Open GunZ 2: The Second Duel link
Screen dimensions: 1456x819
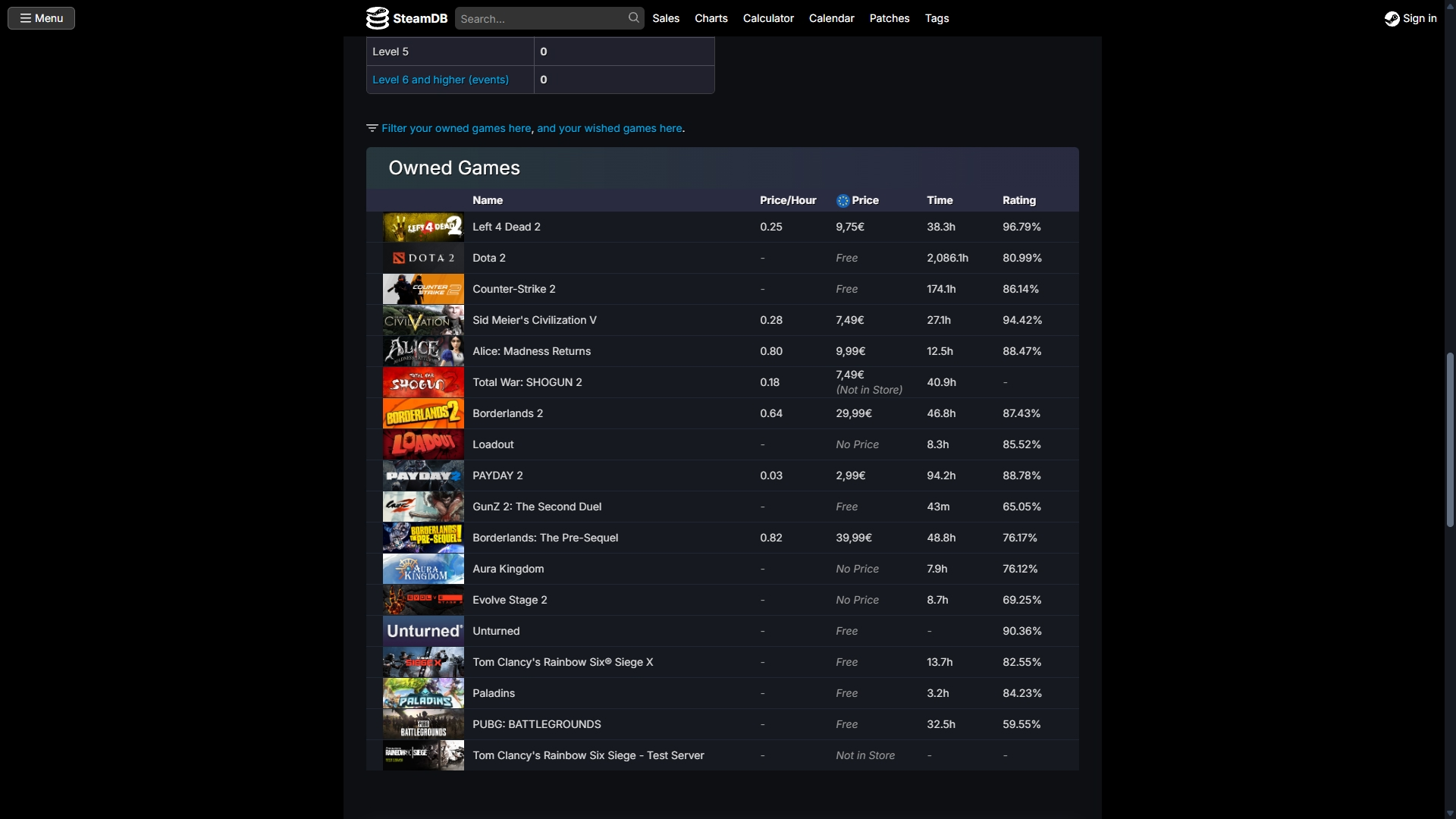coord(537,507)
